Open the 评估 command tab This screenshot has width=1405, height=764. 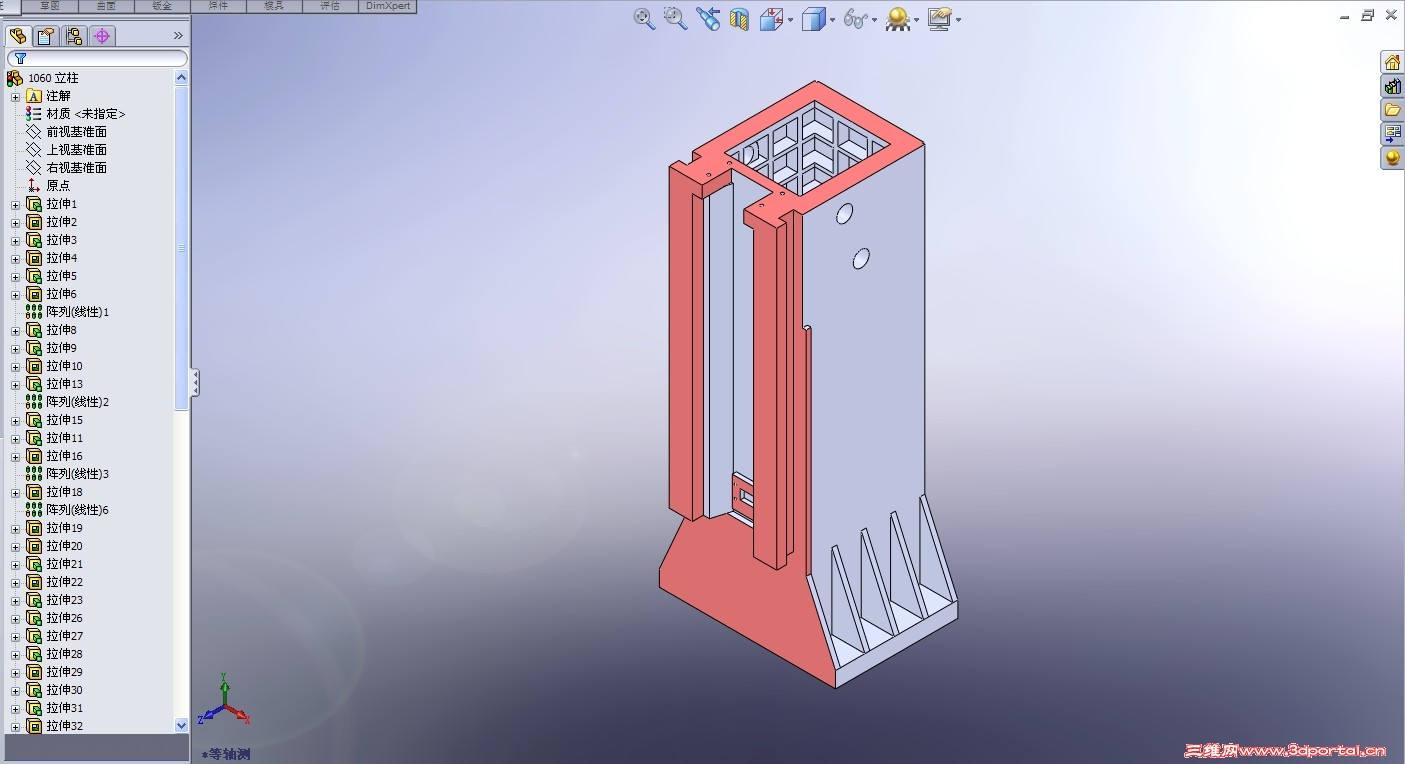[330, 6]
